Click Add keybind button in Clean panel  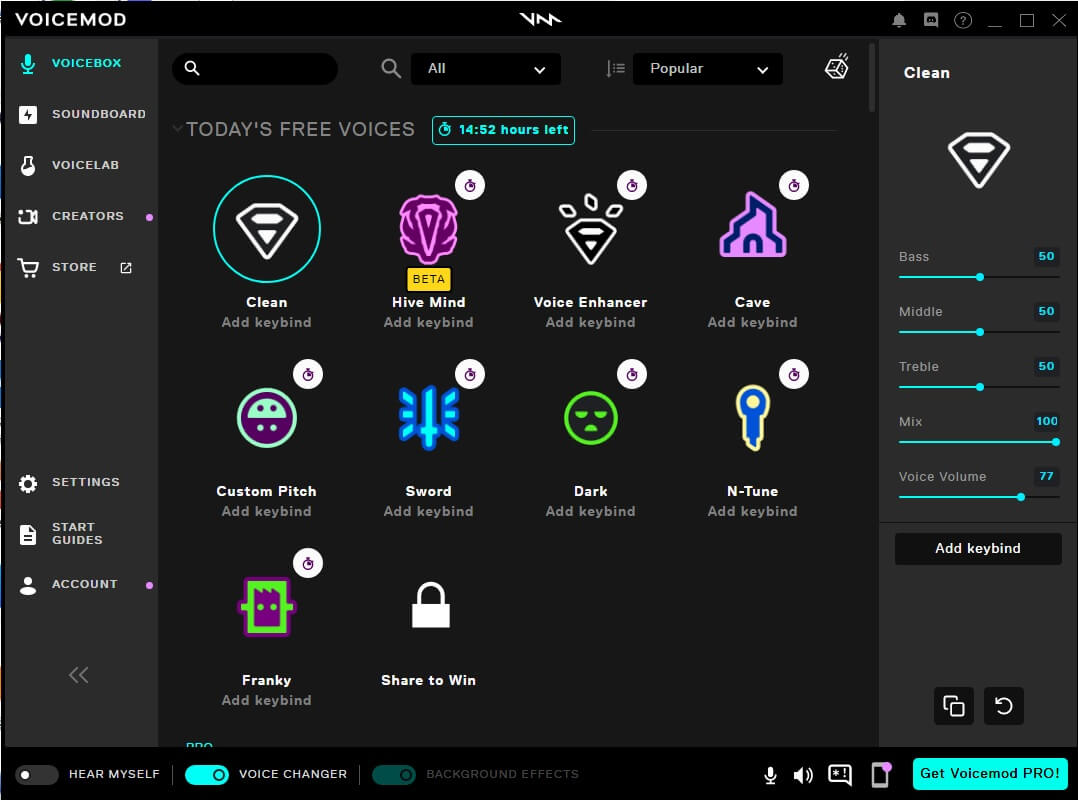[978, 548]
